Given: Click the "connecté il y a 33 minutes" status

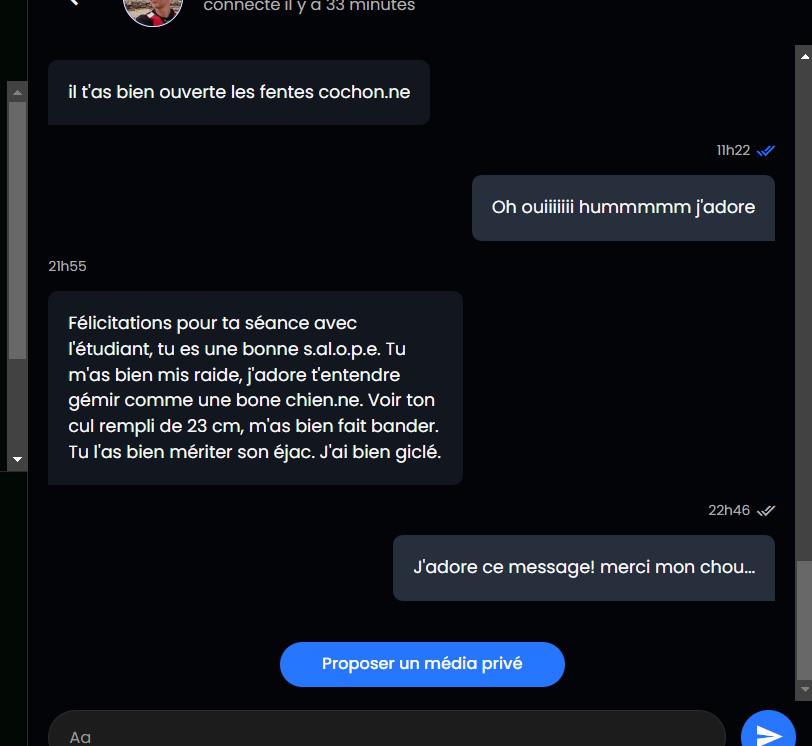Looking at the screenshot, I should 309,6.
